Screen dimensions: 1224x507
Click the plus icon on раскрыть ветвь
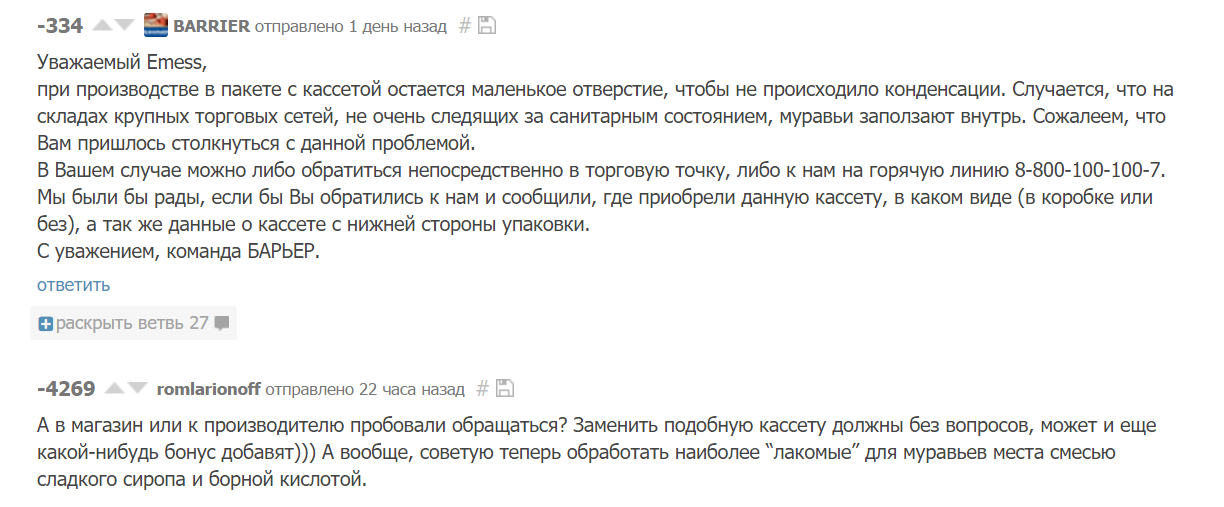click(x=45, y=323)
